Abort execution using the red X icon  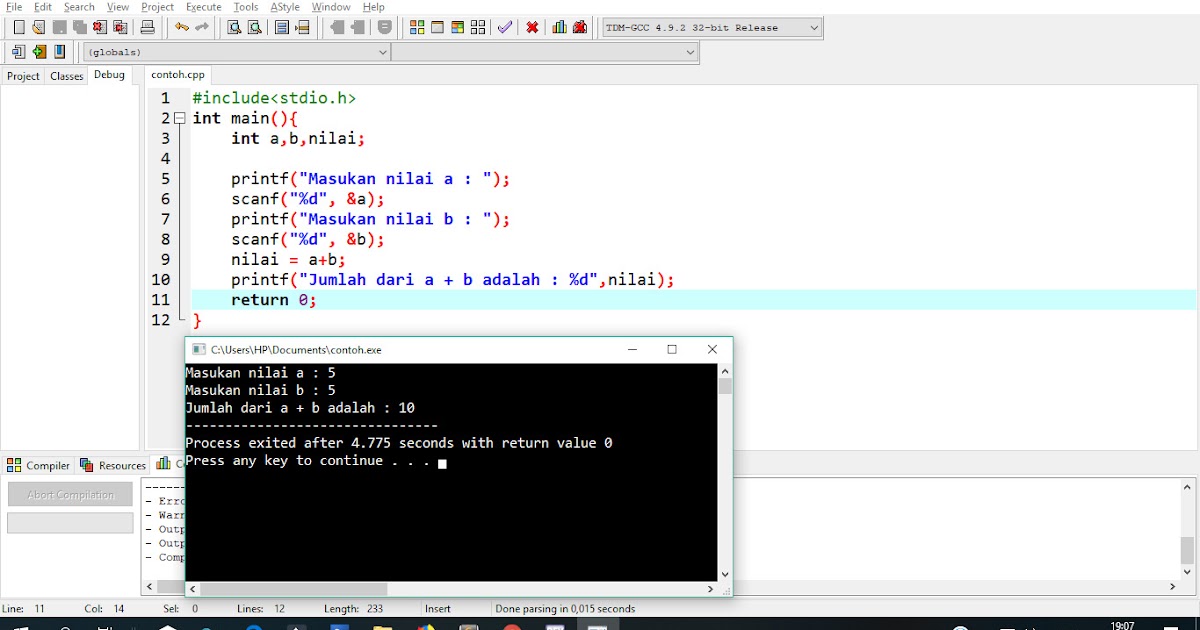pyautogui.click(x=532, y=27)
